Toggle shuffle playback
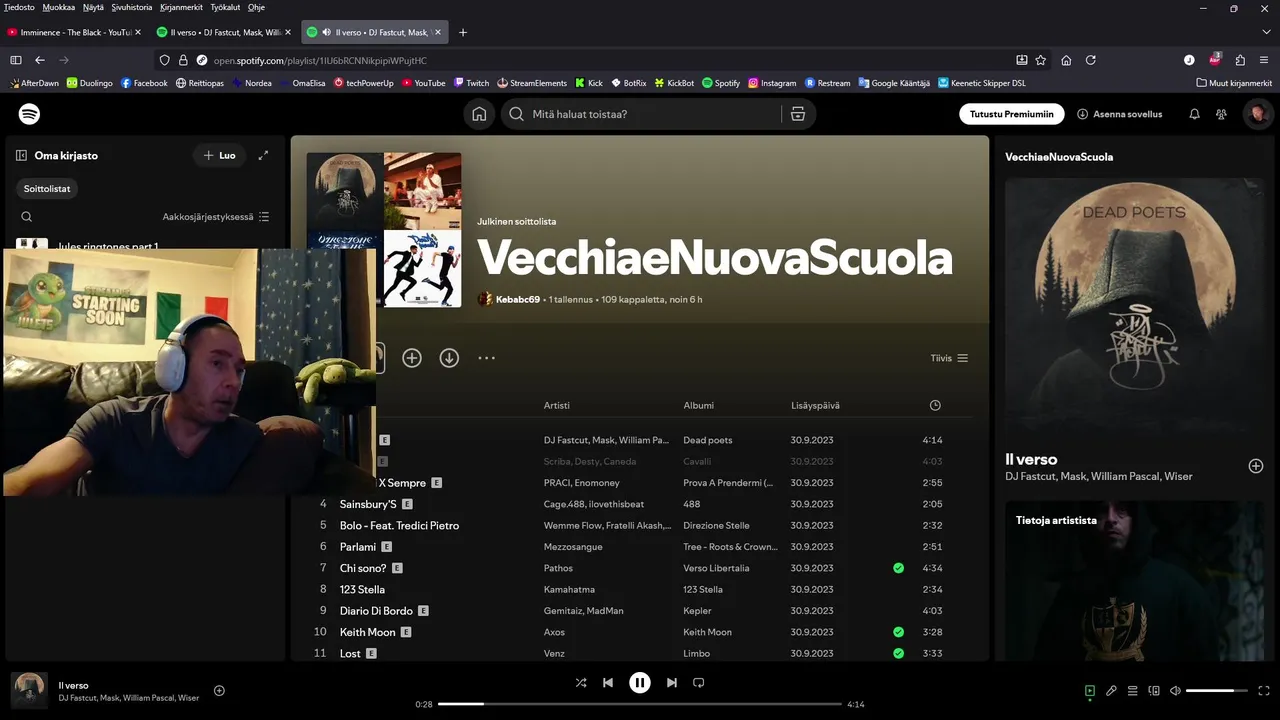The height and width of the screenshot is (720, 1280). [581, 683]
